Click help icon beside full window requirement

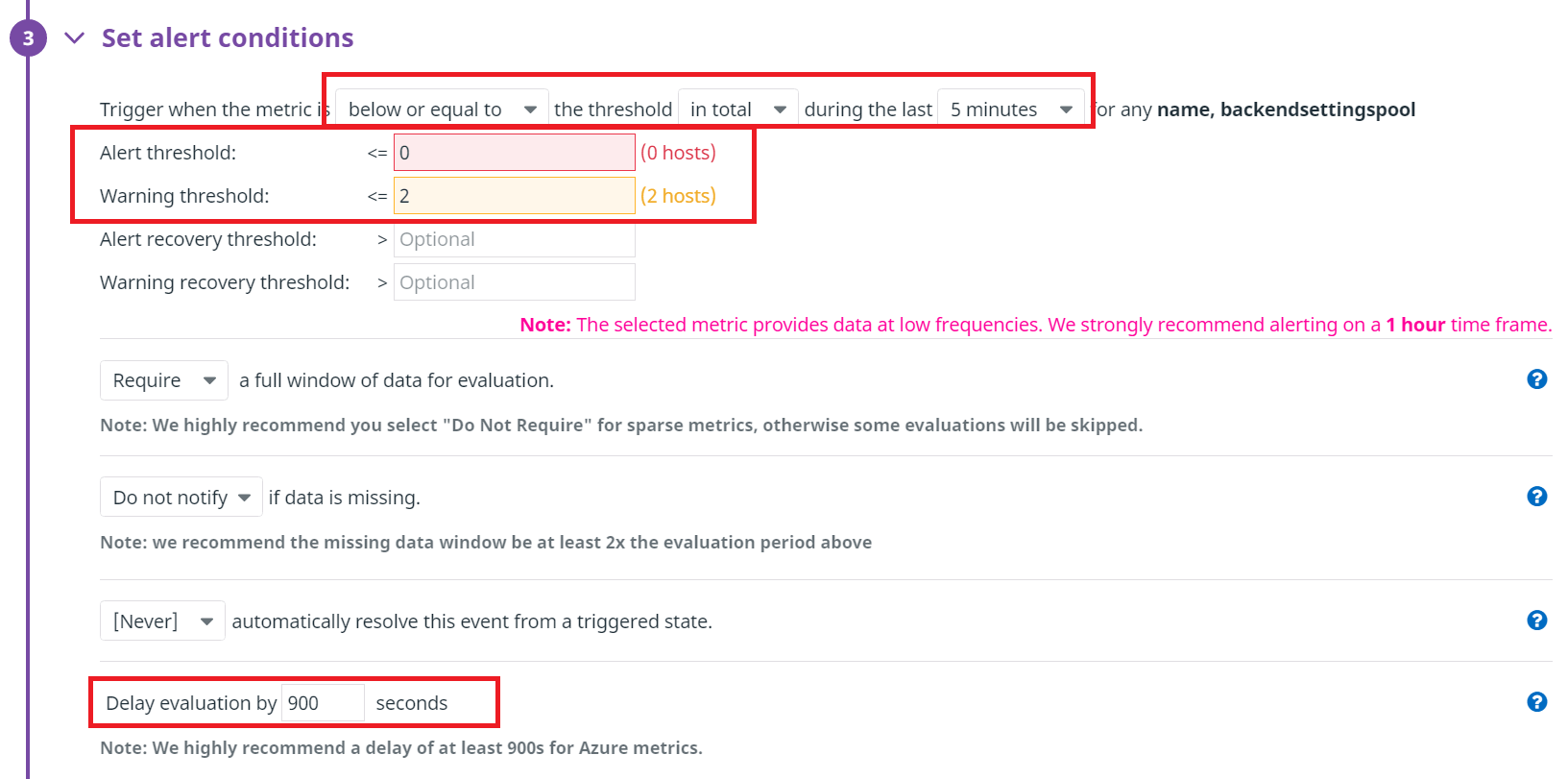[x=1536, y=379]
